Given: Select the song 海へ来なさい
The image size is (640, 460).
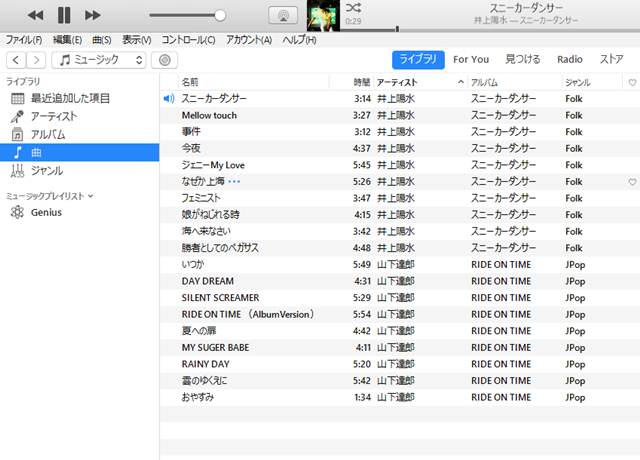Looking at the screenshot, I should (x=206, y=231).
